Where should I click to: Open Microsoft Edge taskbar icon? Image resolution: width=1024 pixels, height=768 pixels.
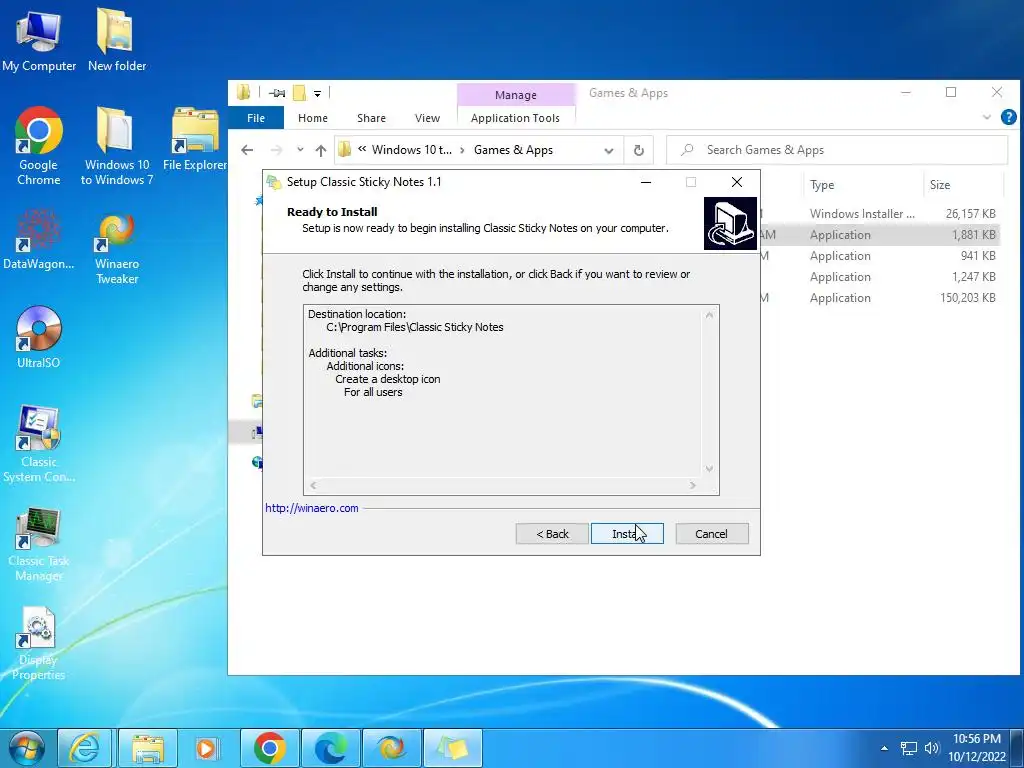point(330,748)
